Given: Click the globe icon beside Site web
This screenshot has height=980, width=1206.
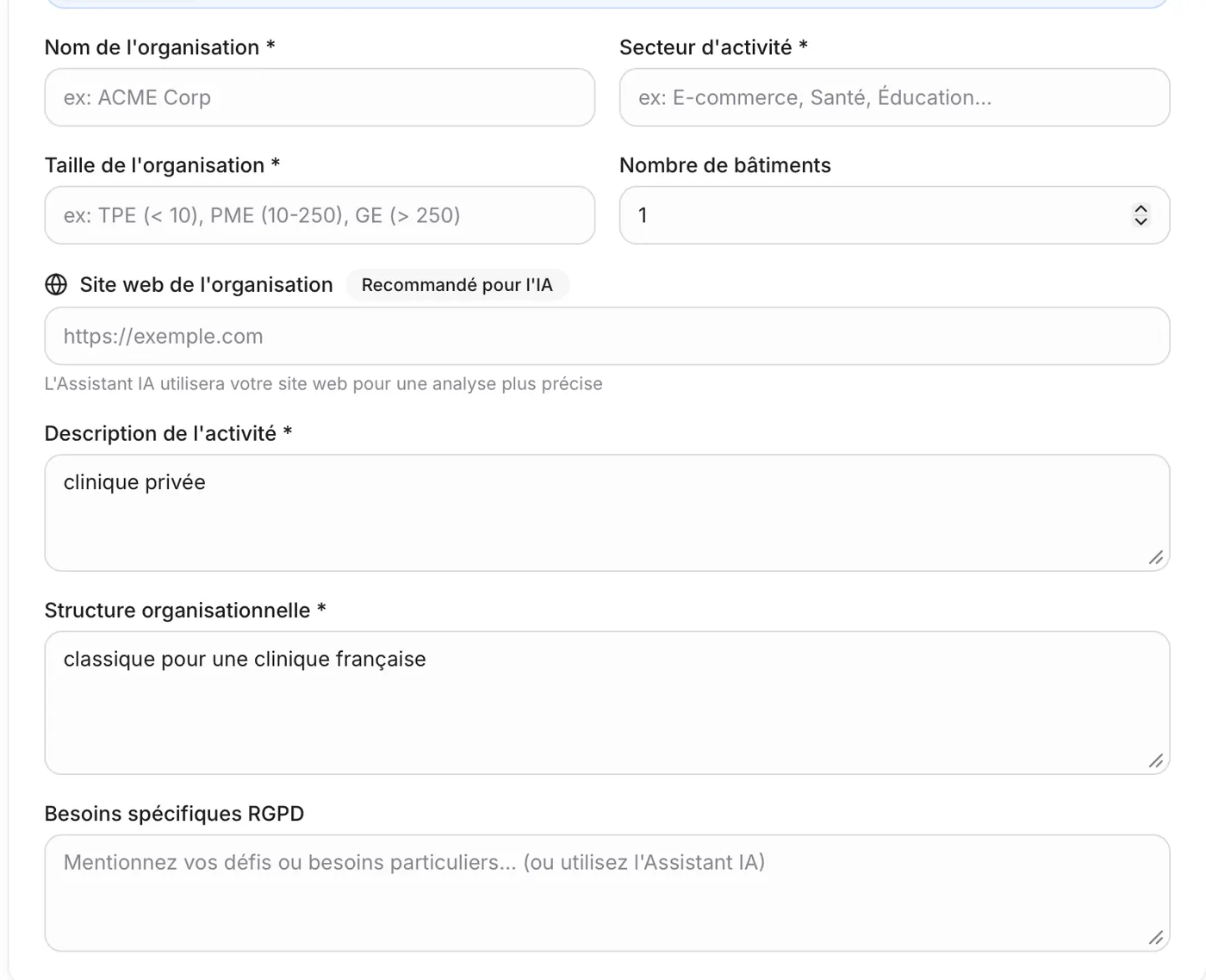Looking at the screenshot, I should click(56, 285).
